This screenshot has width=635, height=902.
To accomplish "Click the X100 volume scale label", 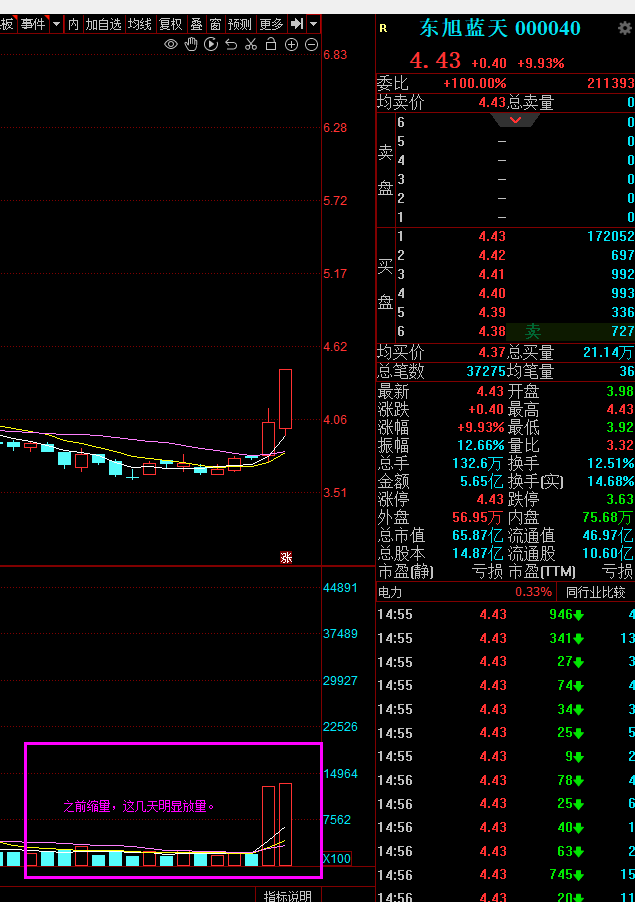I will [x=336, y=858].
